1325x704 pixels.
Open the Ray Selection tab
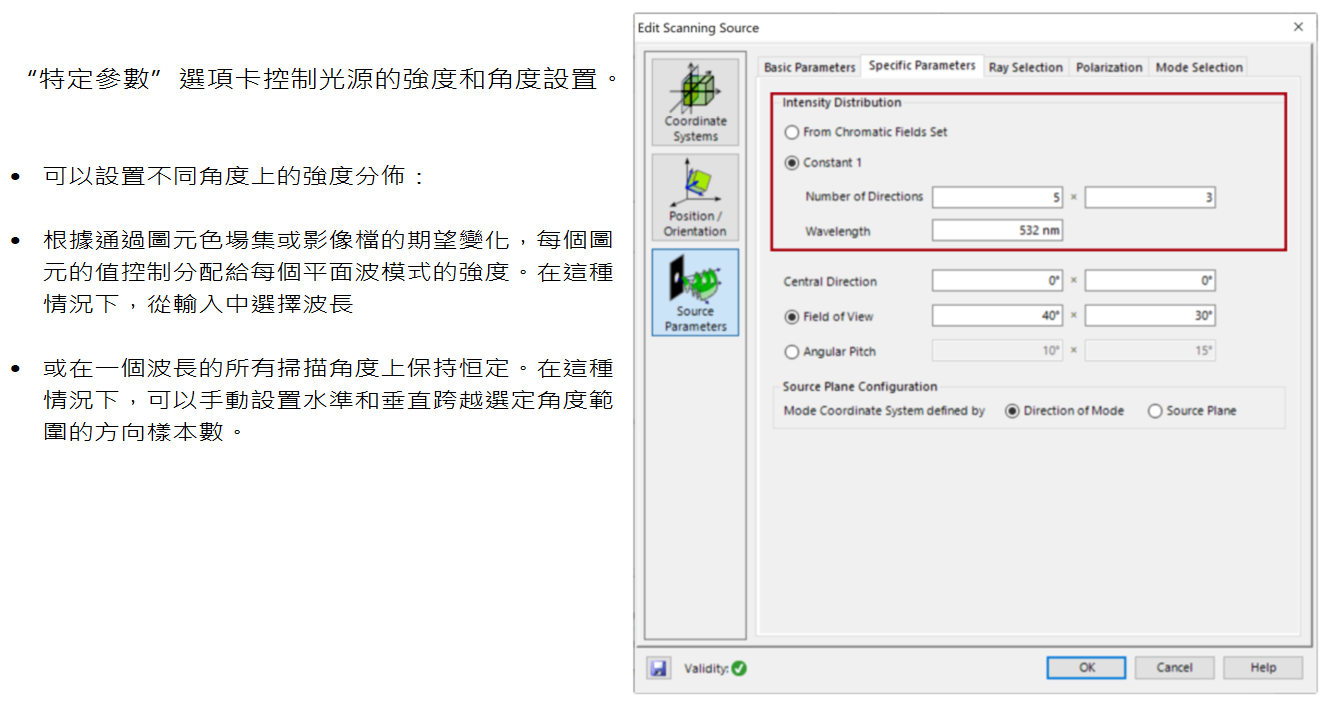[x=1025, y=67]
